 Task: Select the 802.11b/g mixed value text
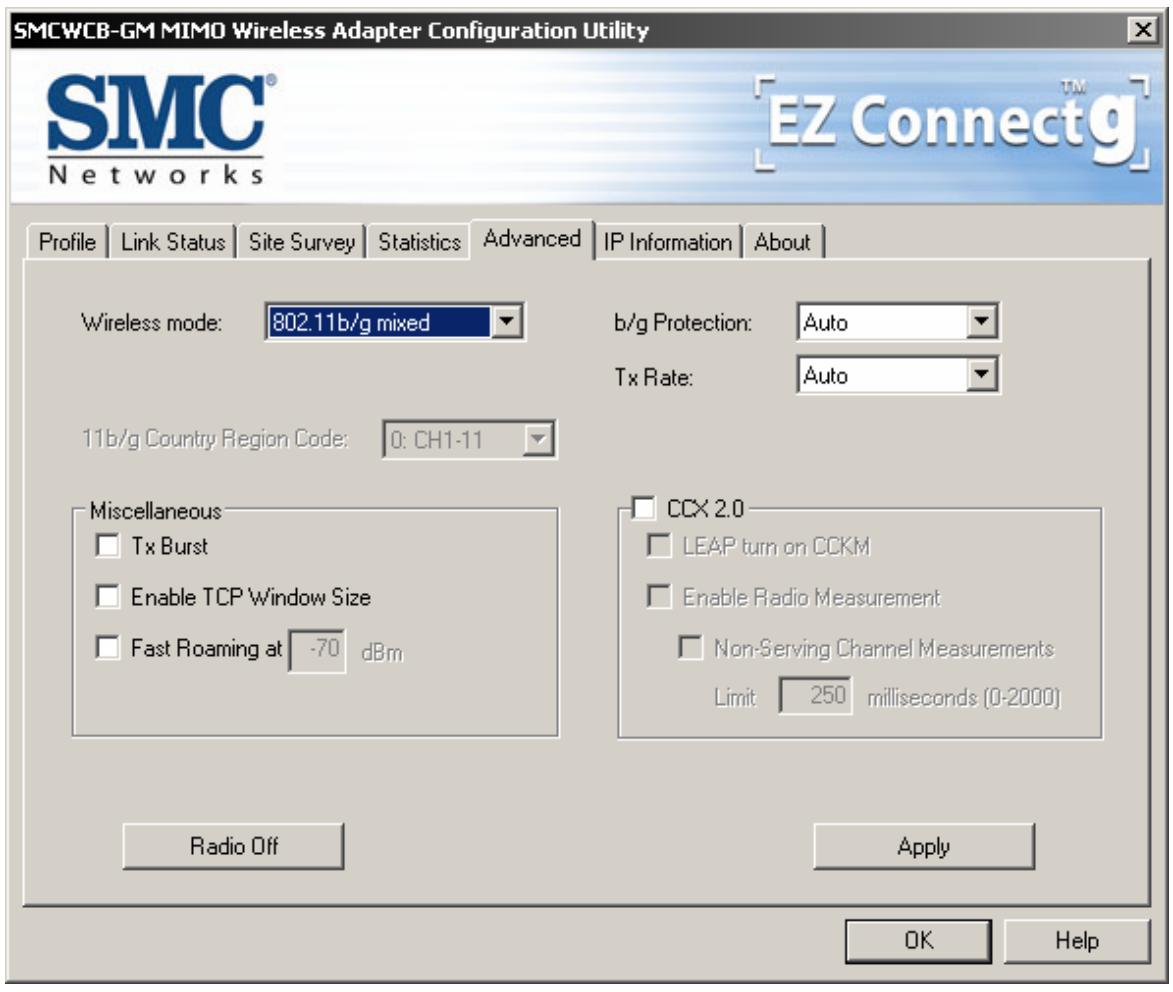[x=350, y=322]
